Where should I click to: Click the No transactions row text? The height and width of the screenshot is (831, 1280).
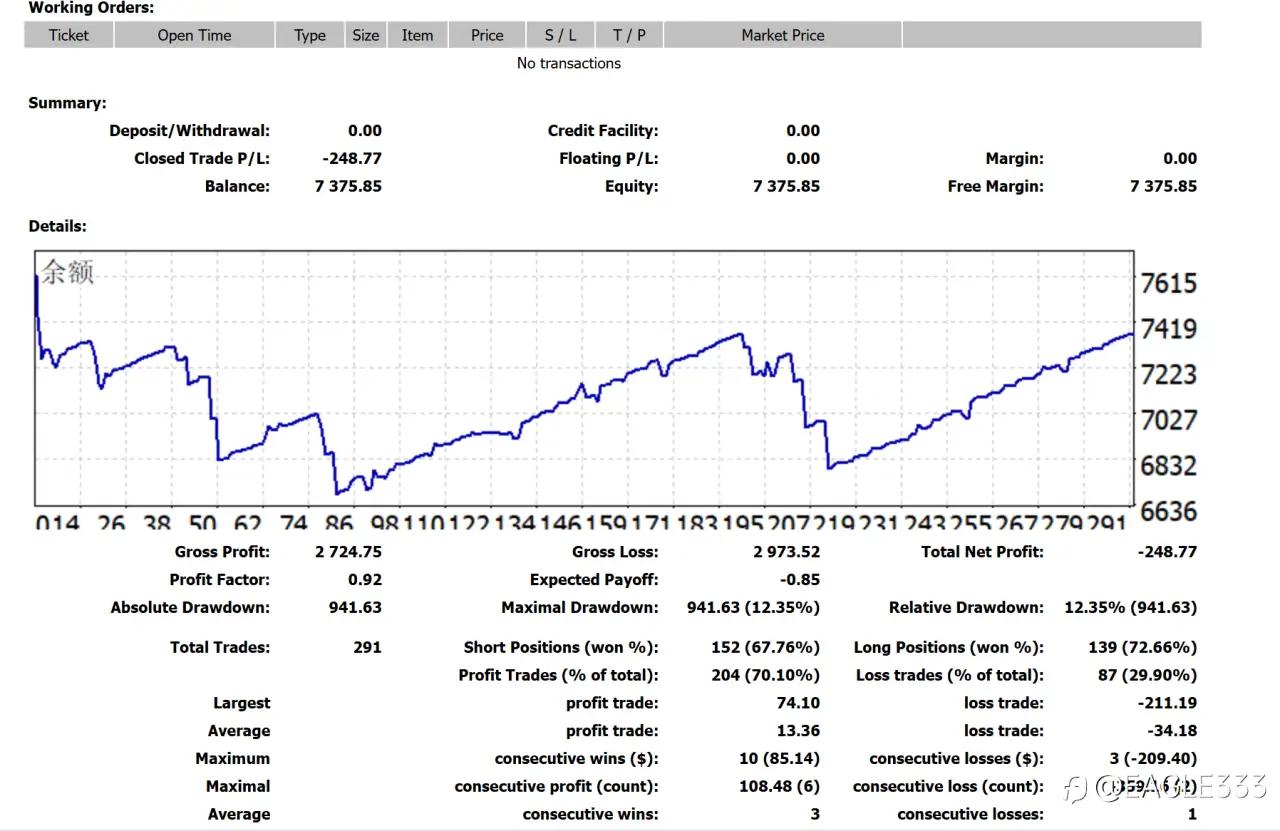[x=569, y=63]
